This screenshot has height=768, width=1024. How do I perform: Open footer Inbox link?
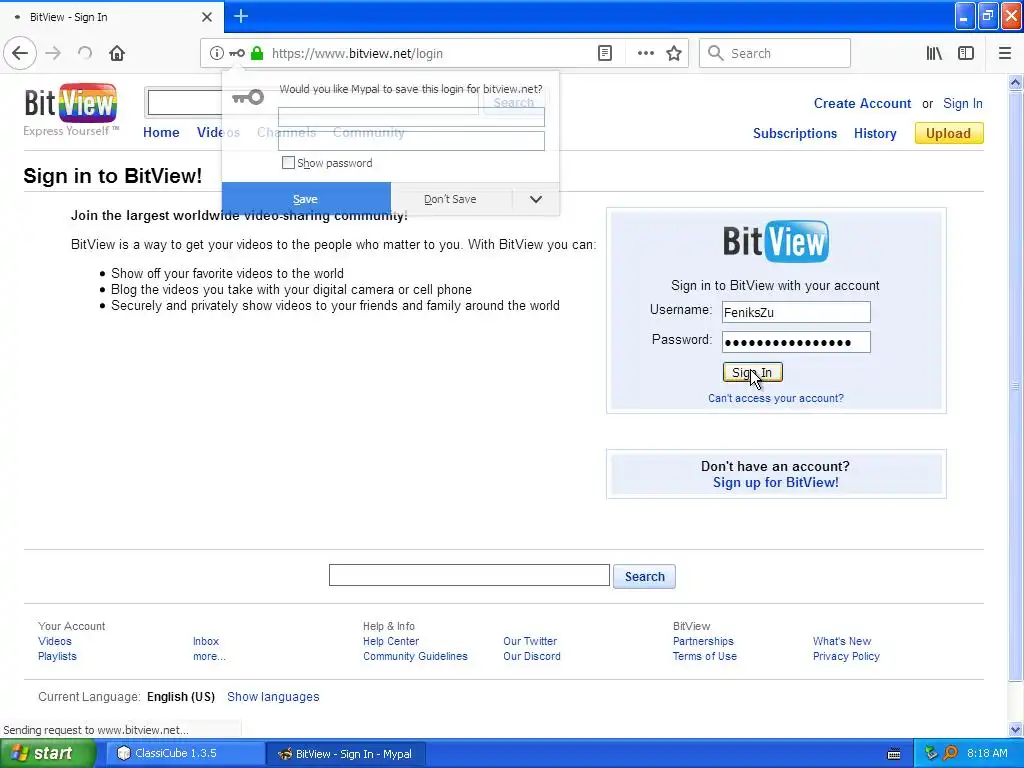tap(206, 641)
